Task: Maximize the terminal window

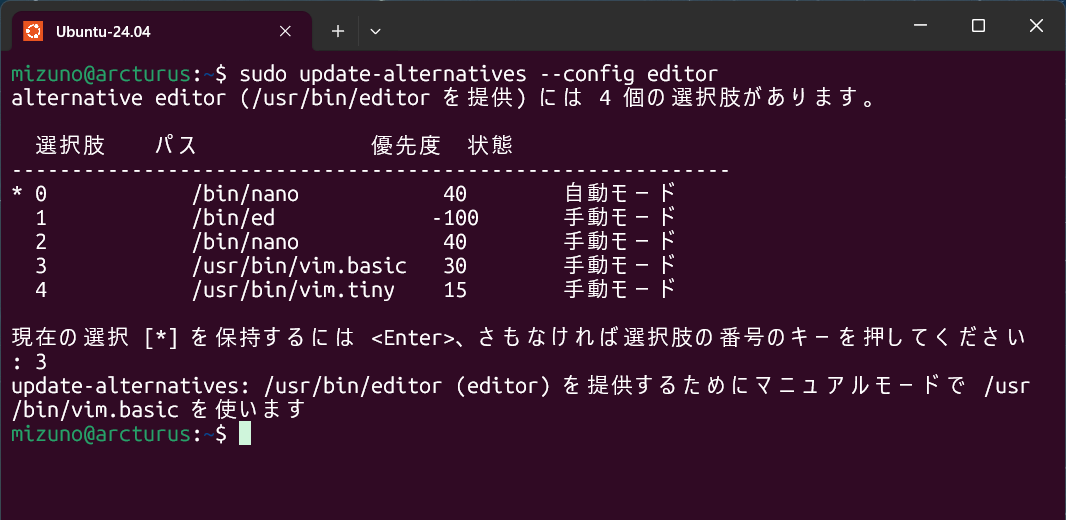Action: pyautogui.click(x=978, y=26)
